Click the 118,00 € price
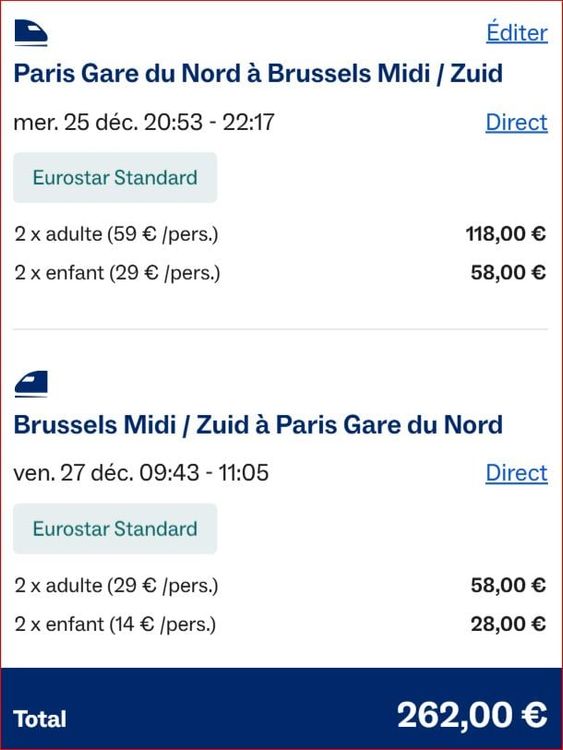563x750 pixels. tap(506, 234)
